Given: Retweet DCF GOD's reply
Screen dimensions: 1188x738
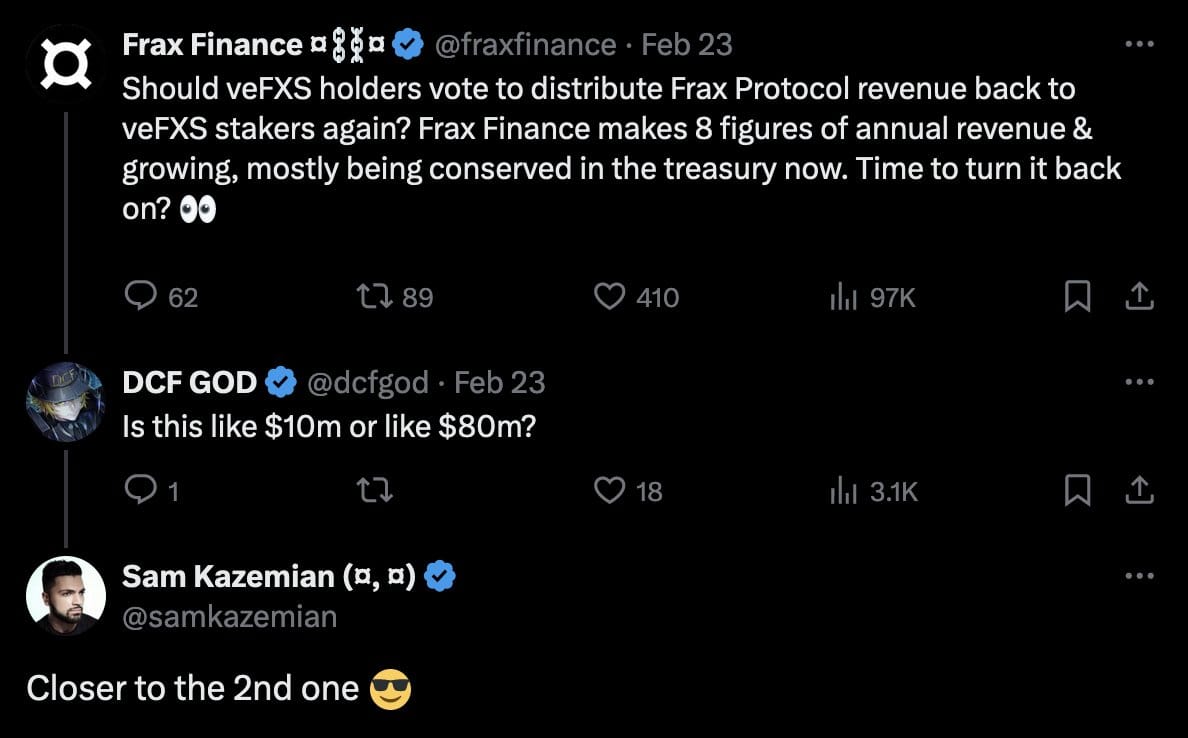Looking at the screenshot, I should coord(373,490).
